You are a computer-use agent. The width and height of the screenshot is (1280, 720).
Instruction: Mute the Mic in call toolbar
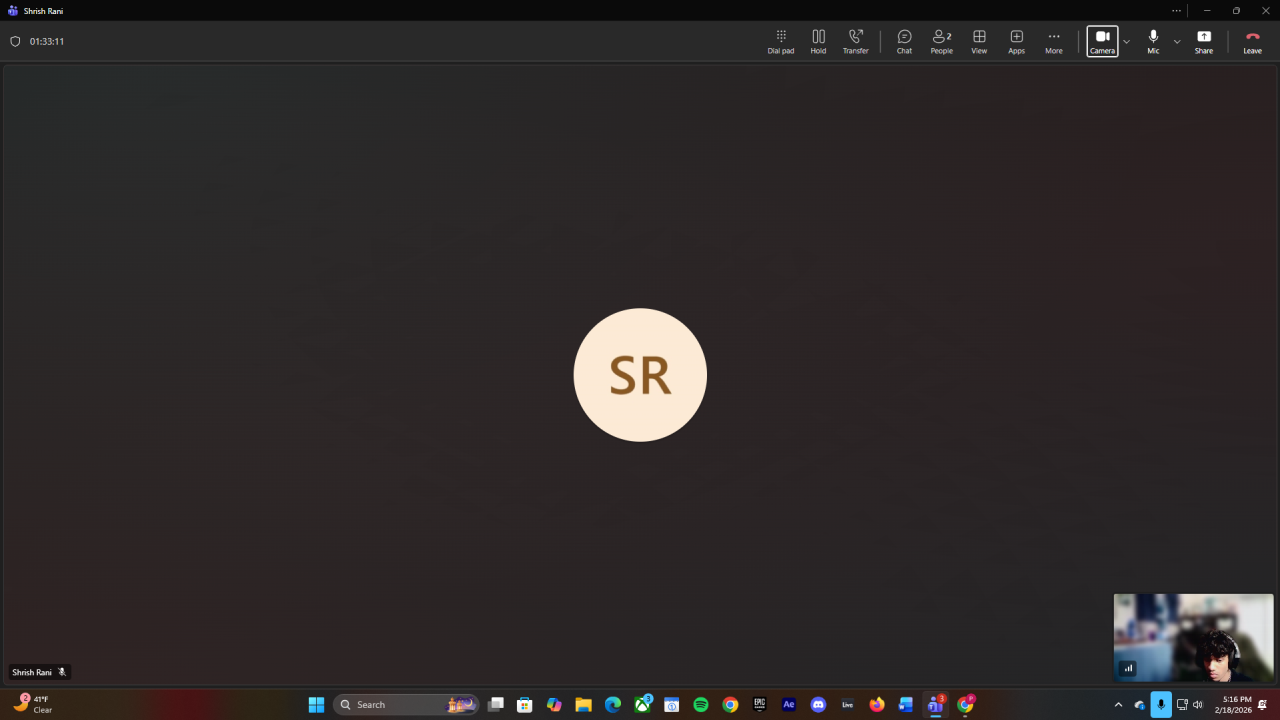pyautogui.click(x=1153, y=41)
